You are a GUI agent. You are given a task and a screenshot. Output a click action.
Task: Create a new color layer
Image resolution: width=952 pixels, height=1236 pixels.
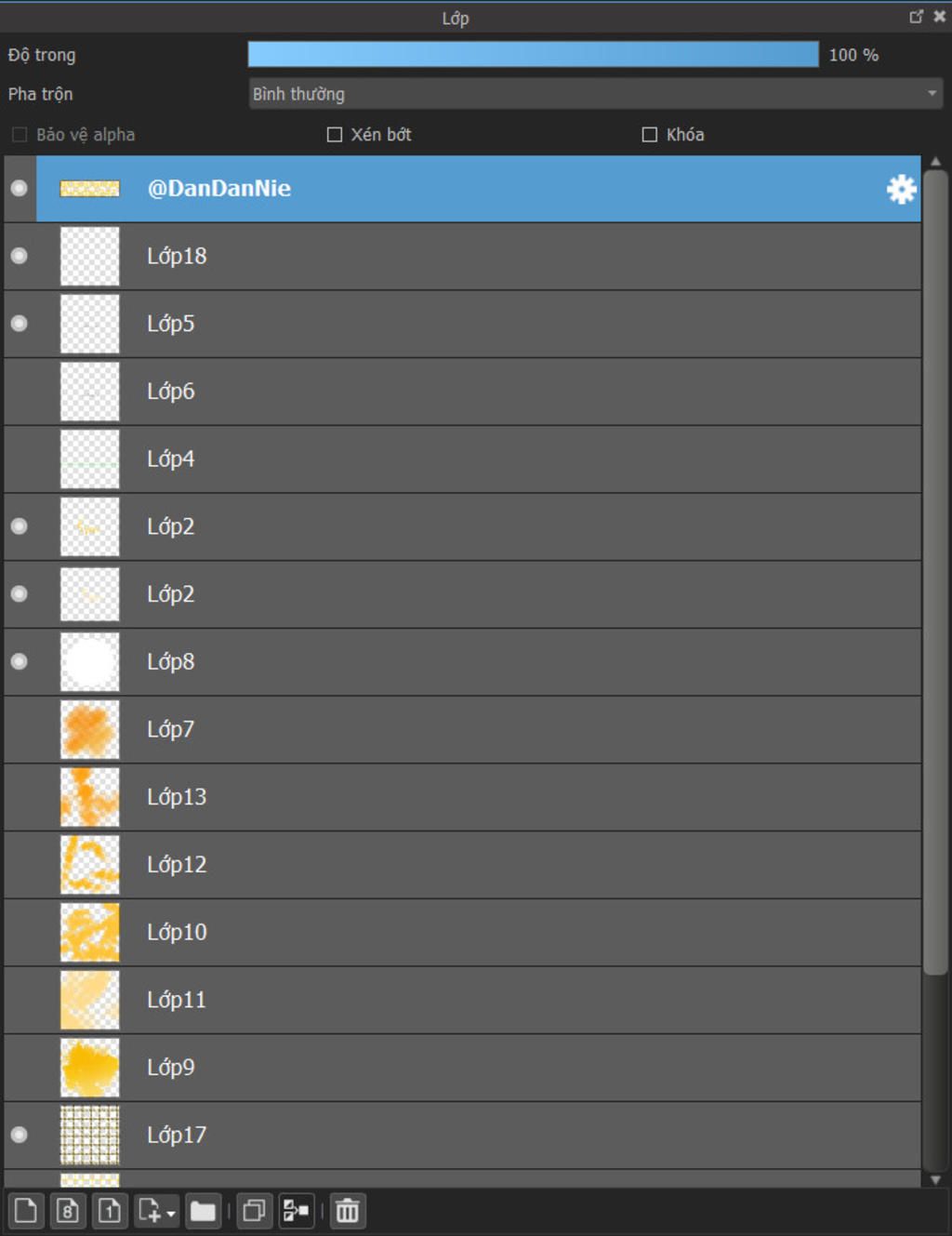pyautogui.click(x=26, y=1211)
